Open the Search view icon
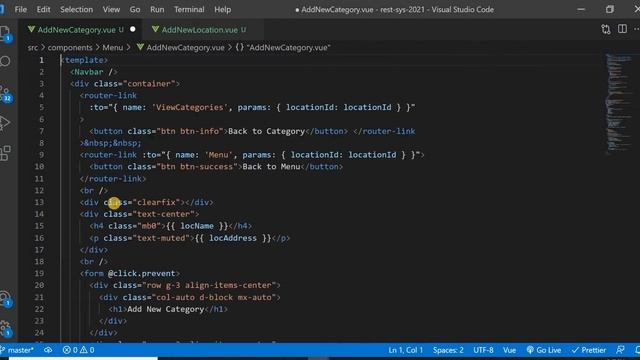The image size is (640, 360). click(x=5, y=62)
